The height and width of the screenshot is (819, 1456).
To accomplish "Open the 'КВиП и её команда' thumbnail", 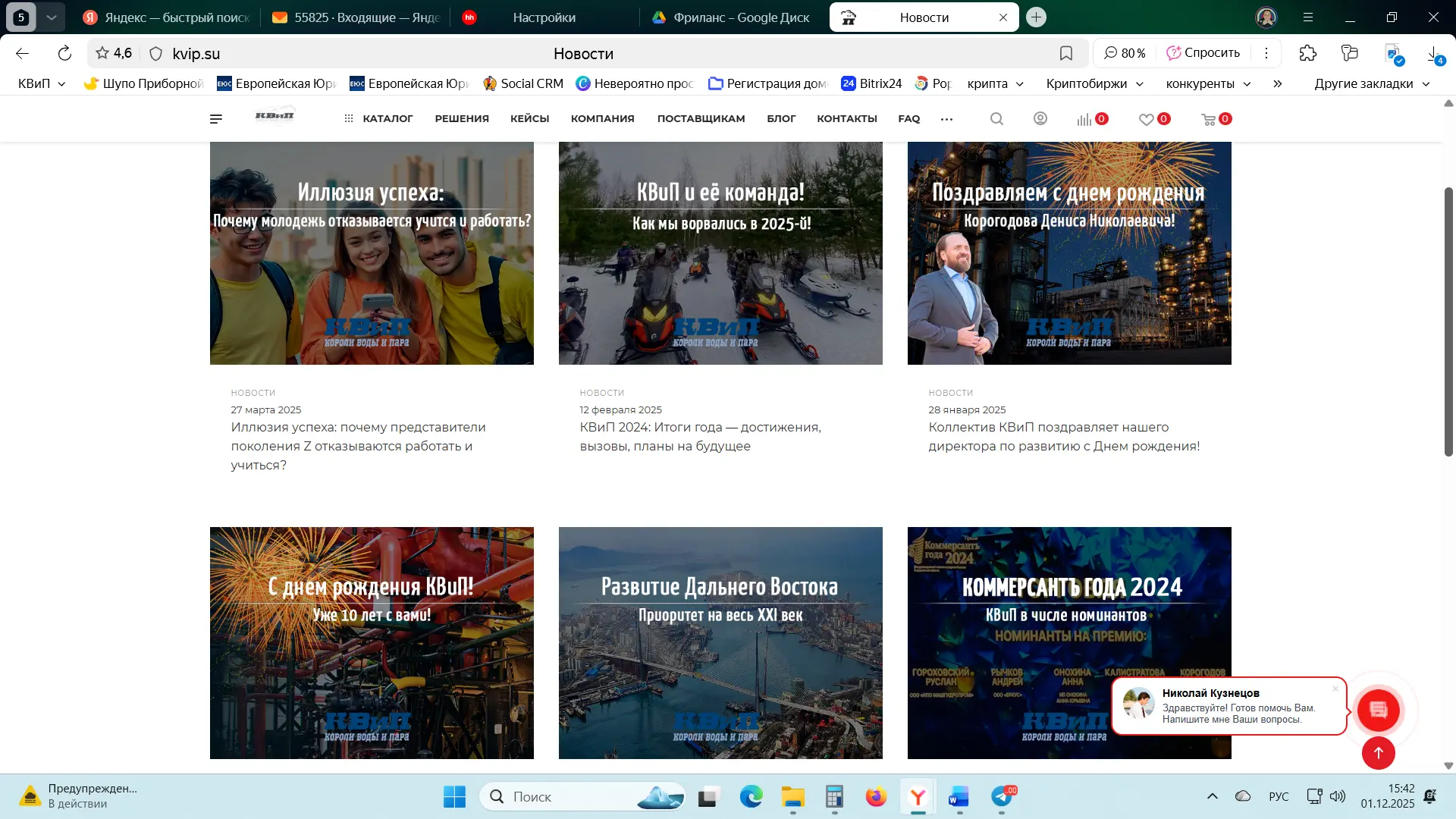I will point(720,253).
